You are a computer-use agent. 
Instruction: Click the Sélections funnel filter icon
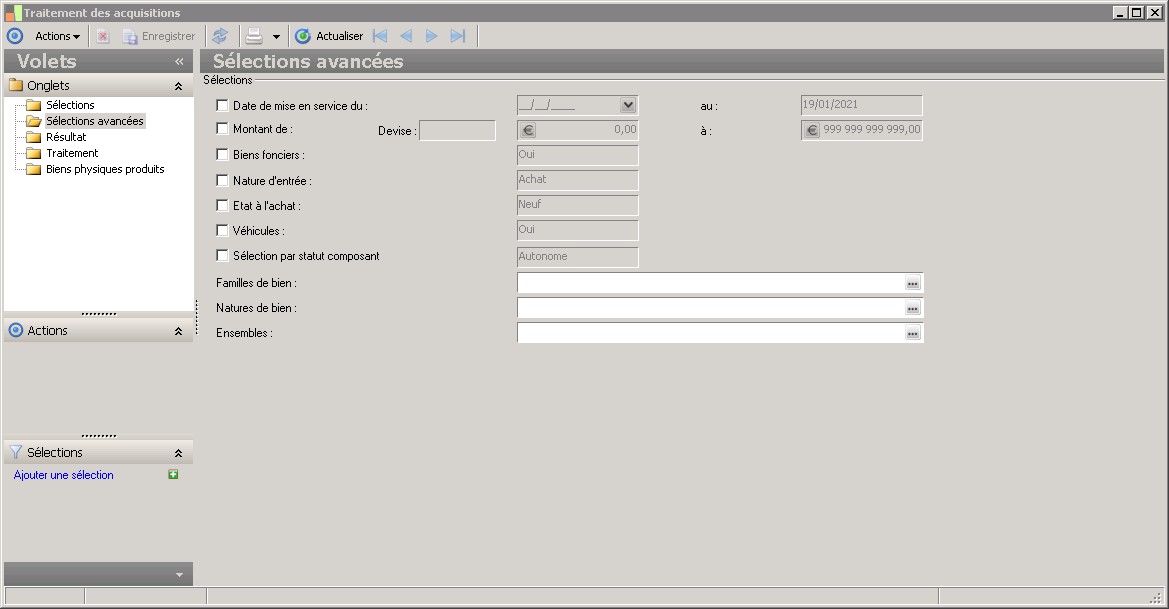point(16,452)
